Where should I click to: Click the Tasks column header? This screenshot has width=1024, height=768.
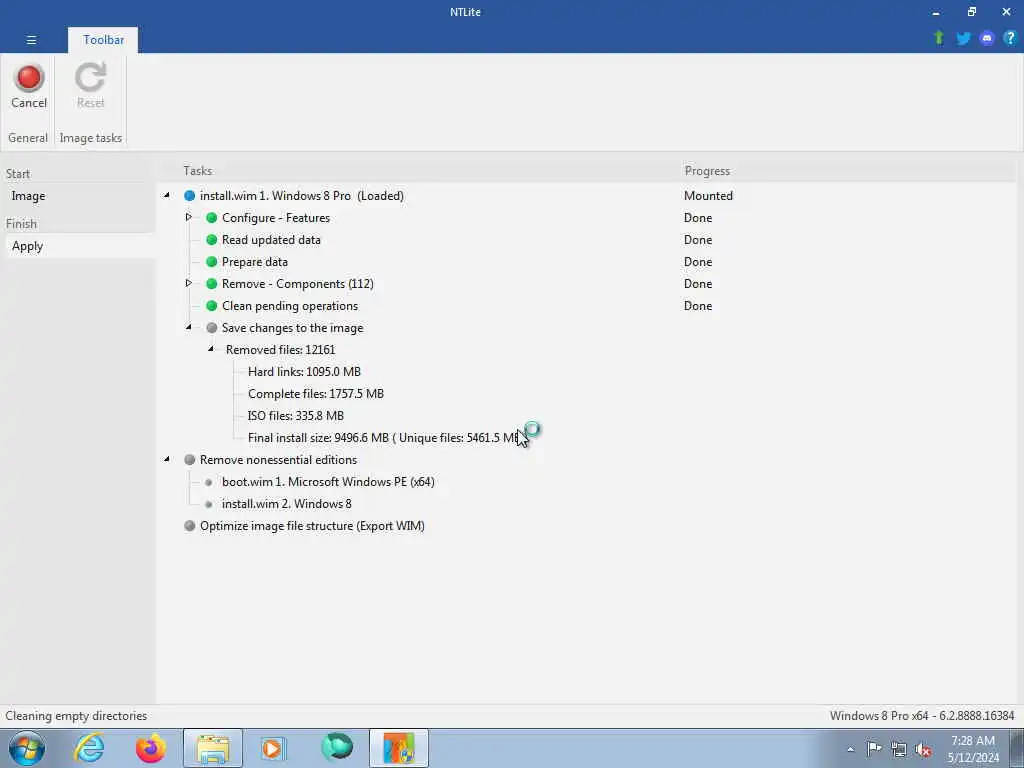point(197,170)
